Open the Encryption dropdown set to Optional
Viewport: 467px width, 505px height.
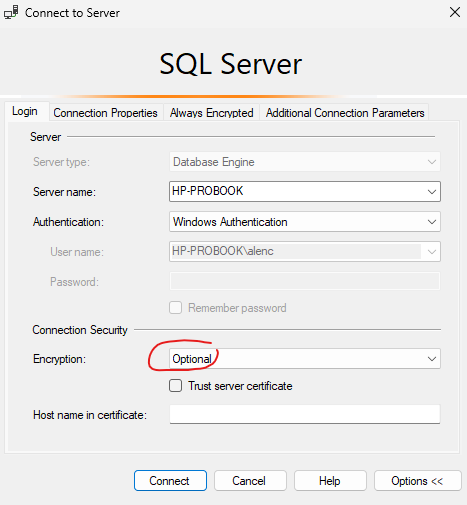click(x=305, y=359)
